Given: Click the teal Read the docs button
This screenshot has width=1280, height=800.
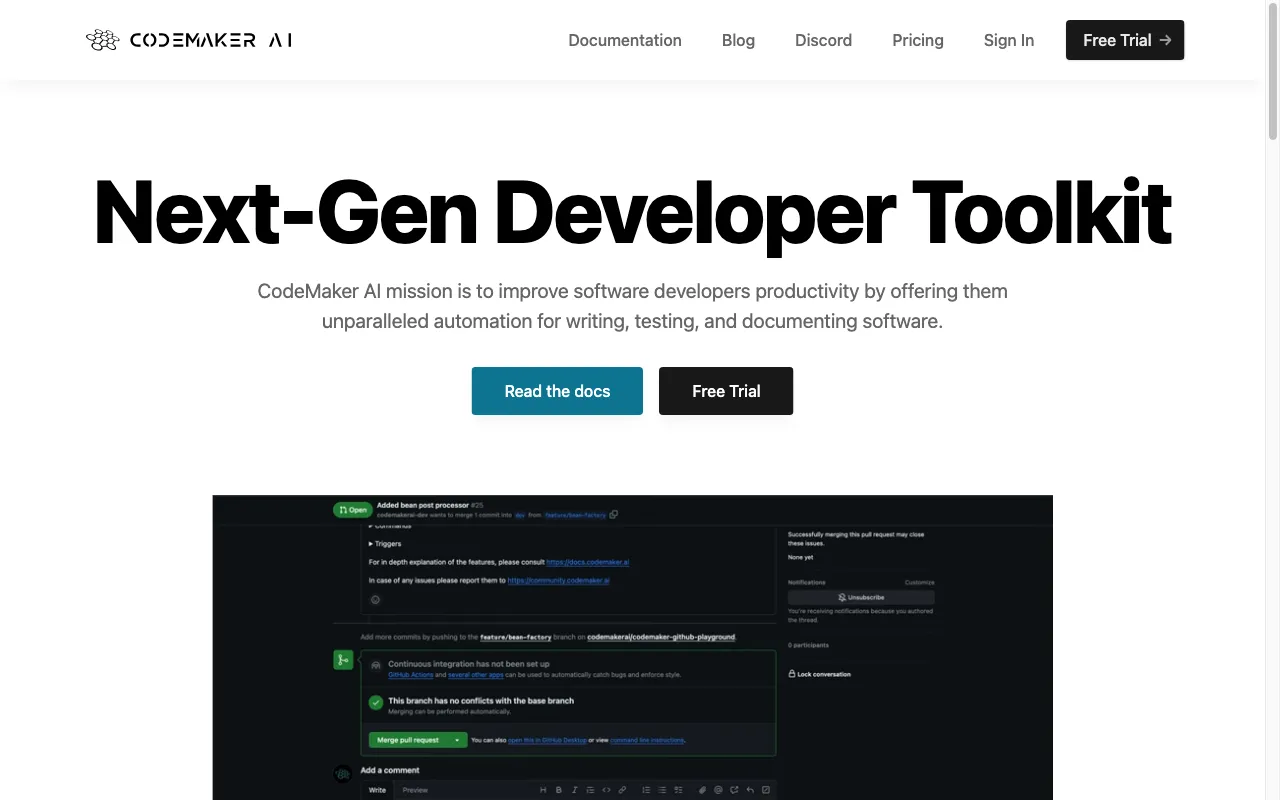Looking at the screenshot, I should (x=557, y=391).
